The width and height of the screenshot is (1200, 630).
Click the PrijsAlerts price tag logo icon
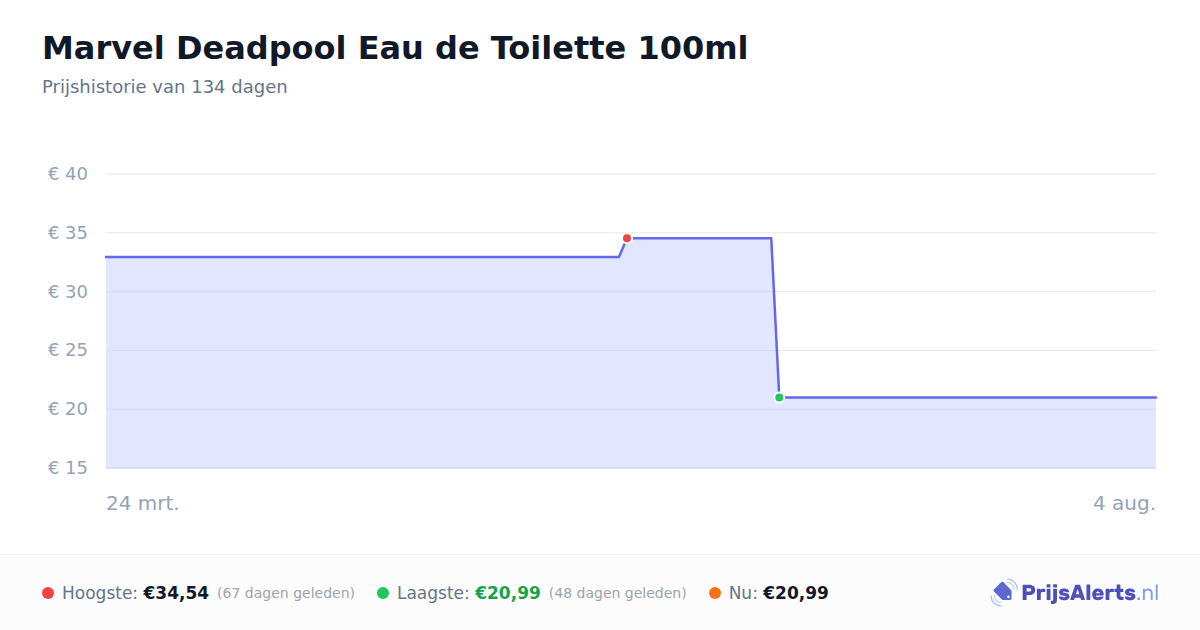click(1003, 593)
